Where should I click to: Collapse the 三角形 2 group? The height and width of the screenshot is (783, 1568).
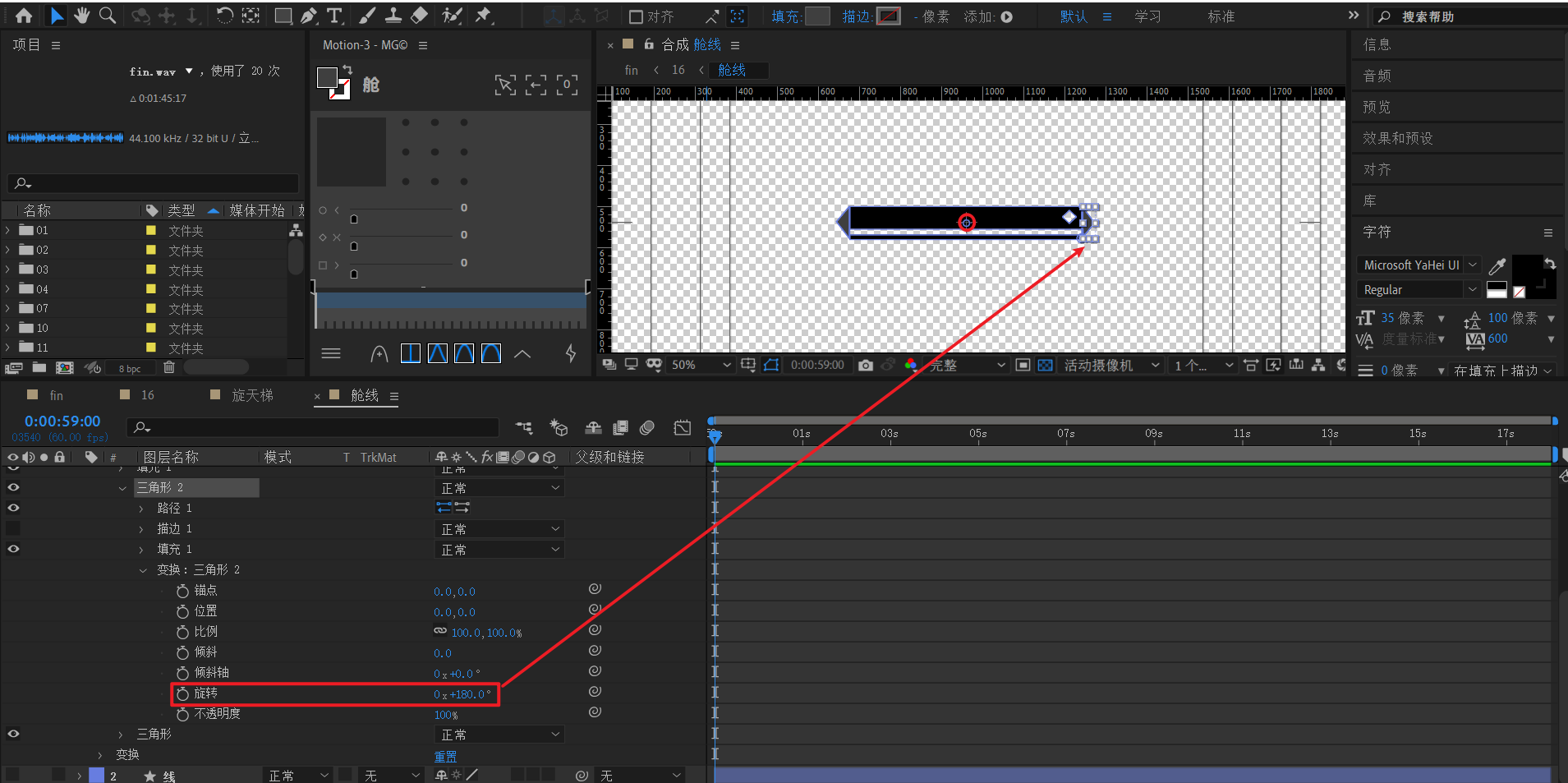click(122, 488)
